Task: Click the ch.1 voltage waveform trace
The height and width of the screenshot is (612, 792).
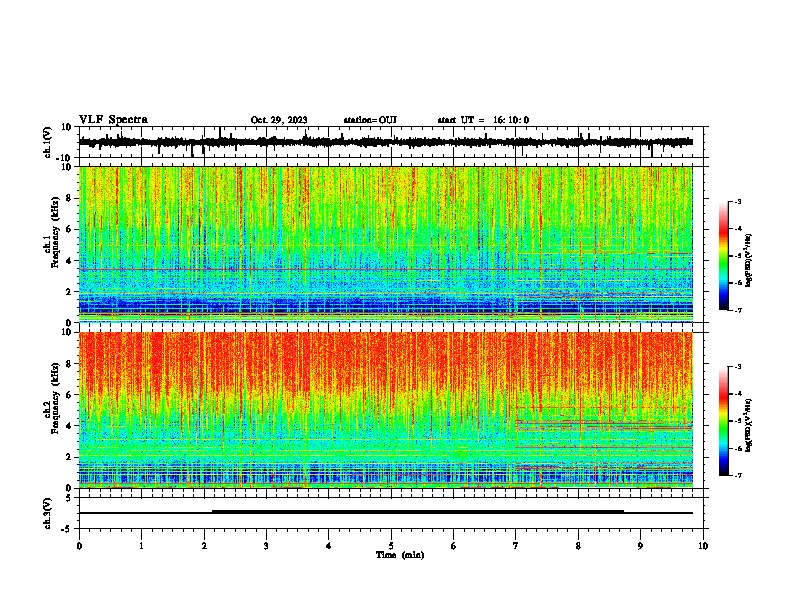Action: pyautogui.click(x=386, y=142)
